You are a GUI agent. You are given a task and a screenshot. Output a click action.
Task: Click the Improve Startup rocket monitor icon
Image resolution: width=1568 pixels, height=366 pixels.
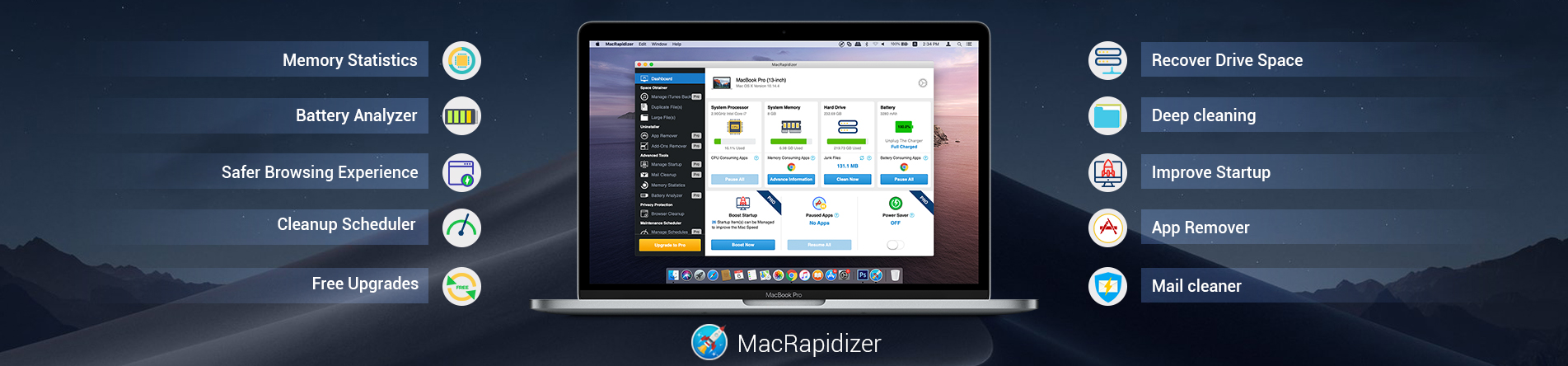pos(1107,172)
